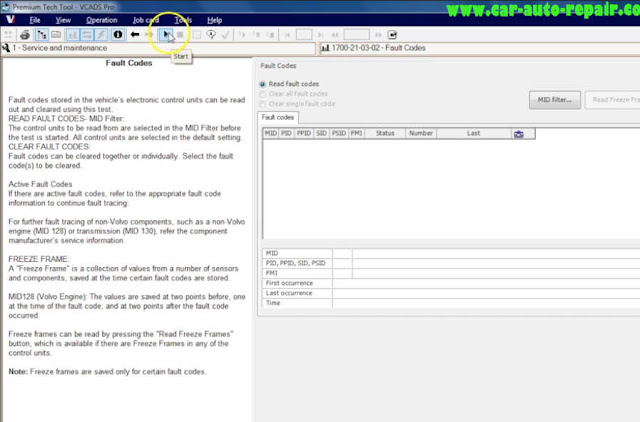Click the 'FREEZE FRAME:' heading text
Viewport: 640px width, 422px height.
(39, 259)
